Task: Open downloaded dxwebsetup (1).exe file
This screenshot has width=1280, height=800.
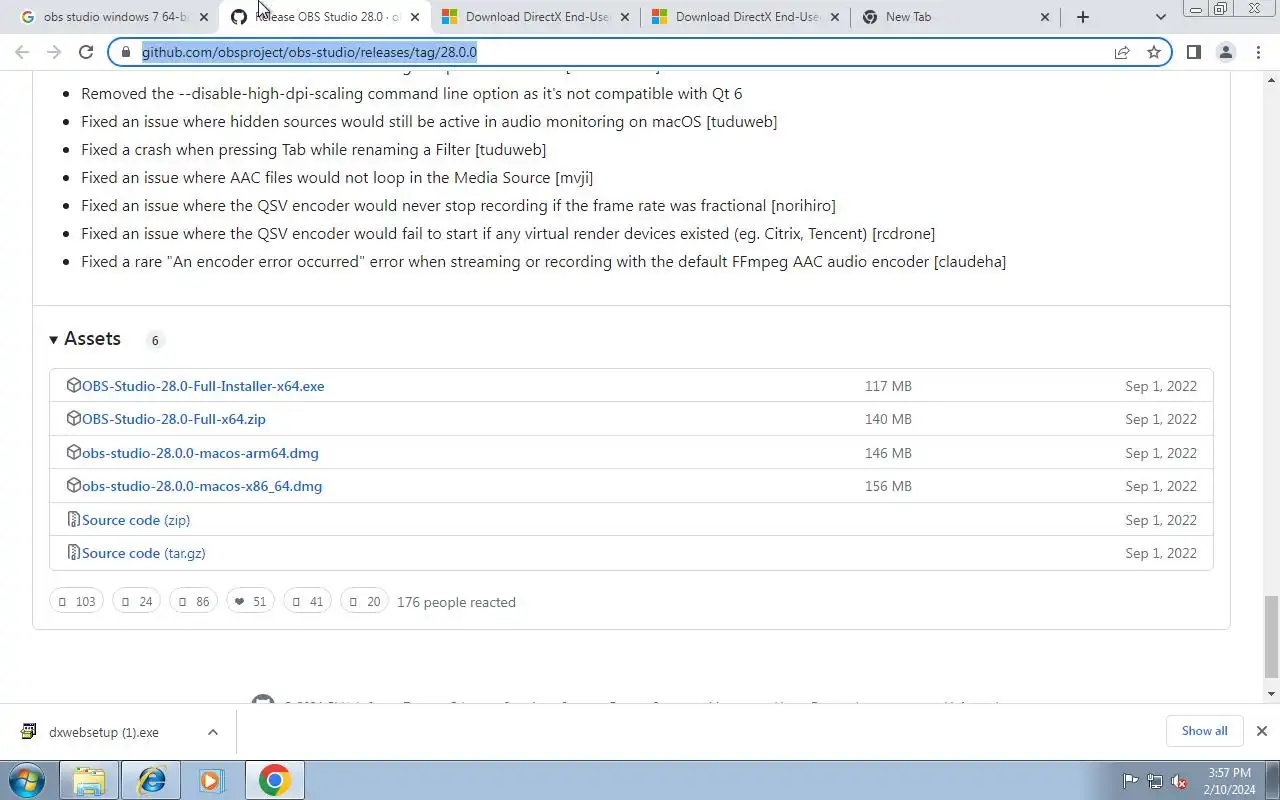Action: coord(103,732)
